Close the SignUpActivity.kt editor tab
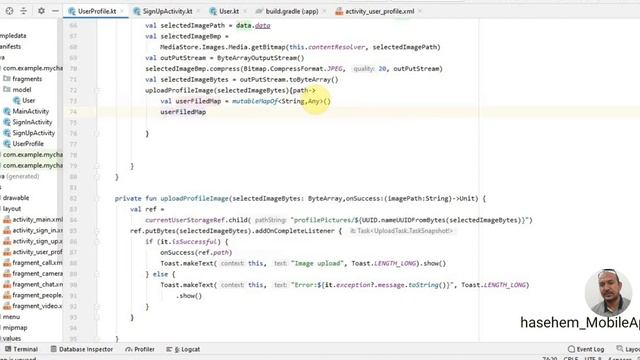 pos(198,11)
